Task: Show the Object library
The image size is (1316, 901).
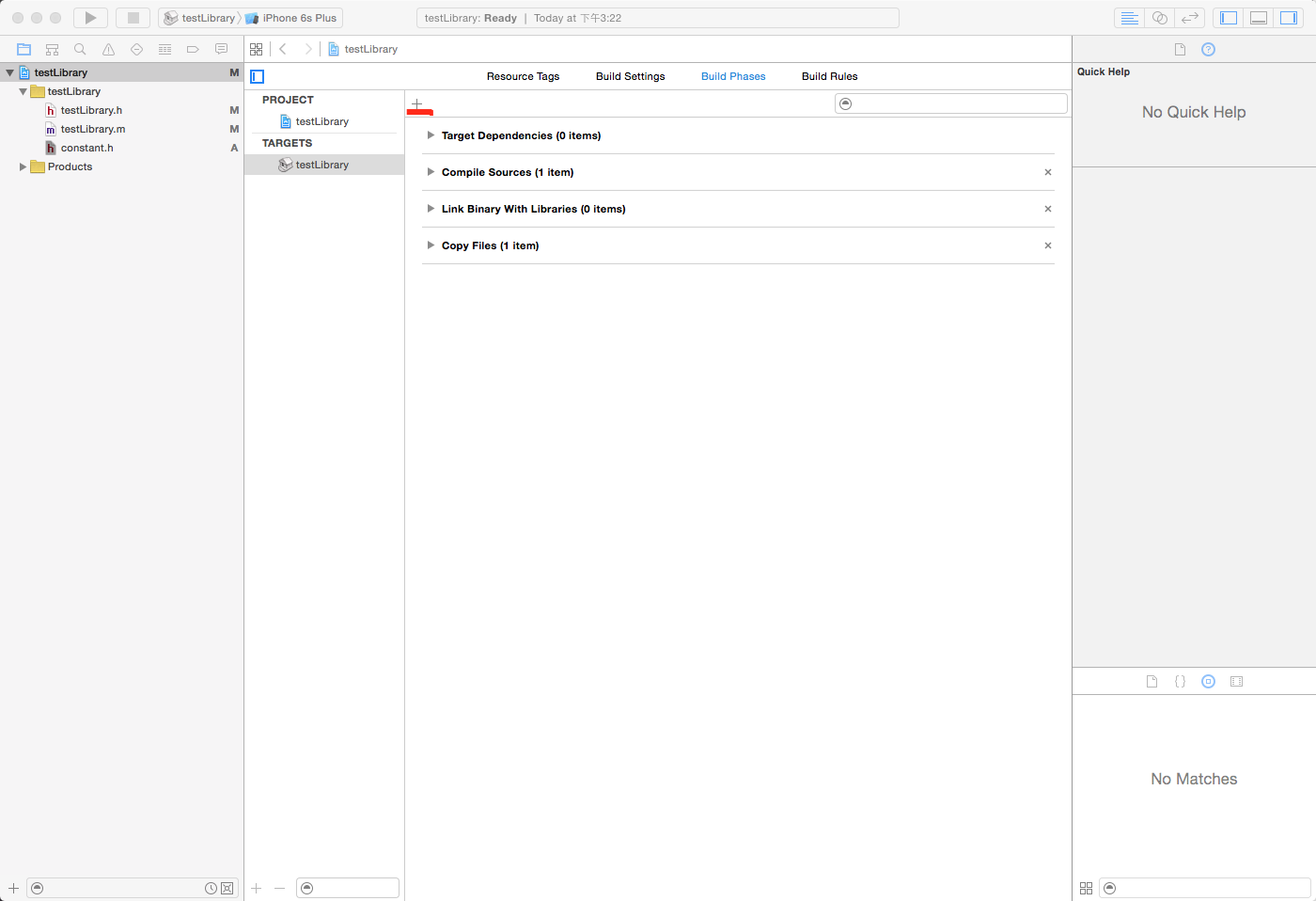Action: pos(1209,681)
